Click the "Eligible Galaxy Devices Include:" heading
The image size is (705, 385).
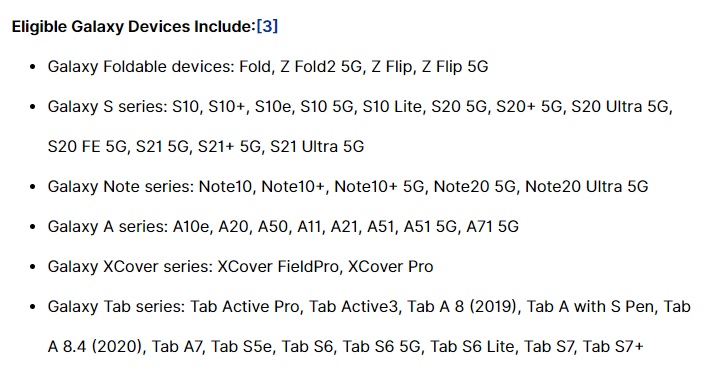(134, 27)
